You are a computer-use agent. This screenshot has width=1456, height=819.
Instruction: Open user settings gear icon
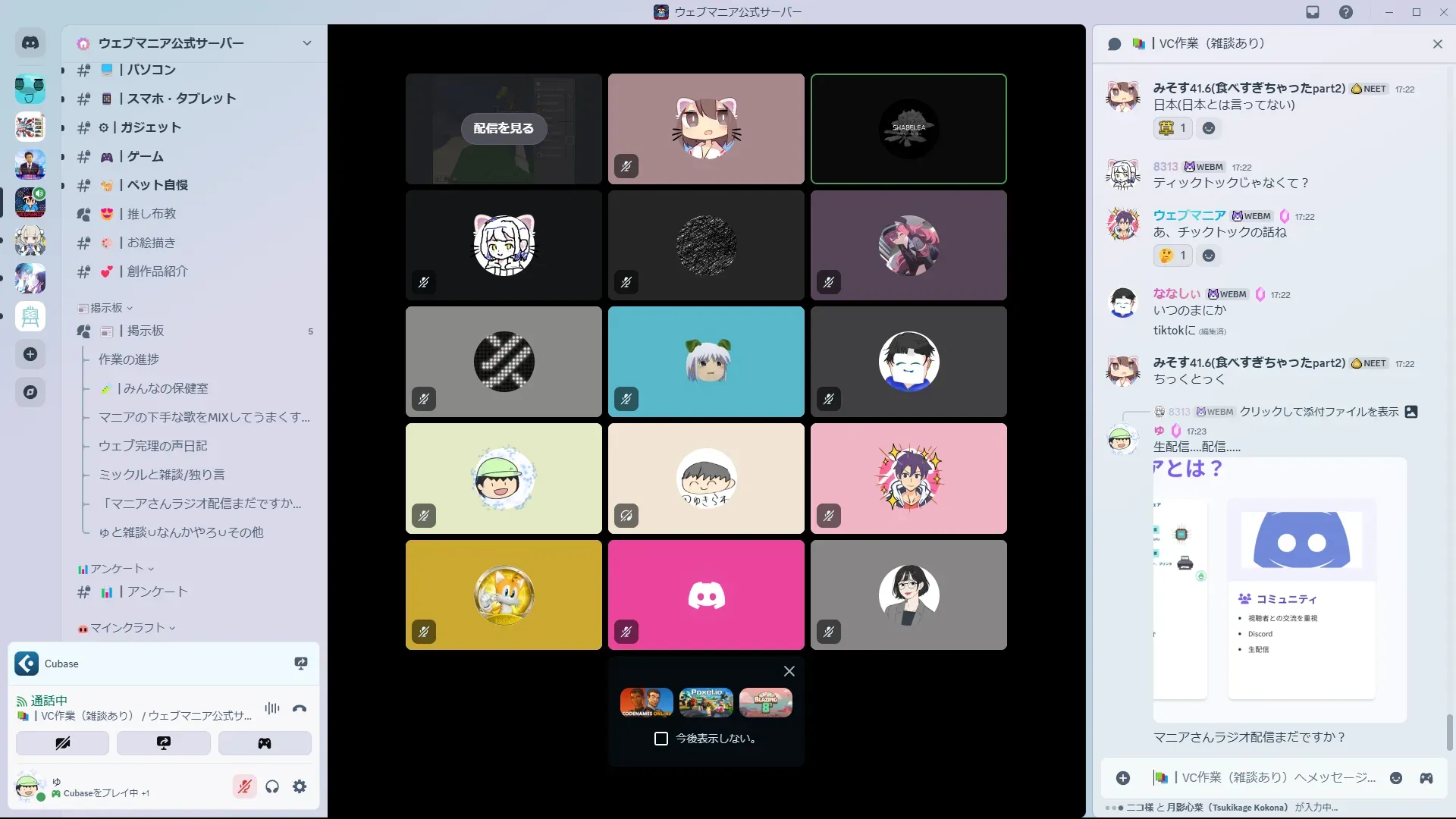click(x=300, y=786)
